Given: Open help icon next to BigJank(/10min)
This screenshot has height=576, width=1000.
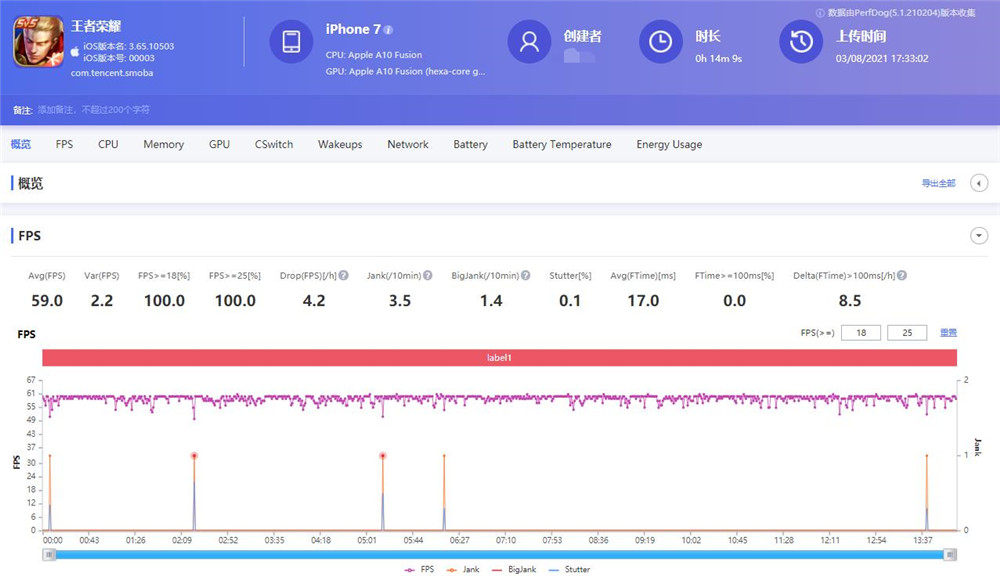Looking at the screenshot, I should (x=526, y=275).
